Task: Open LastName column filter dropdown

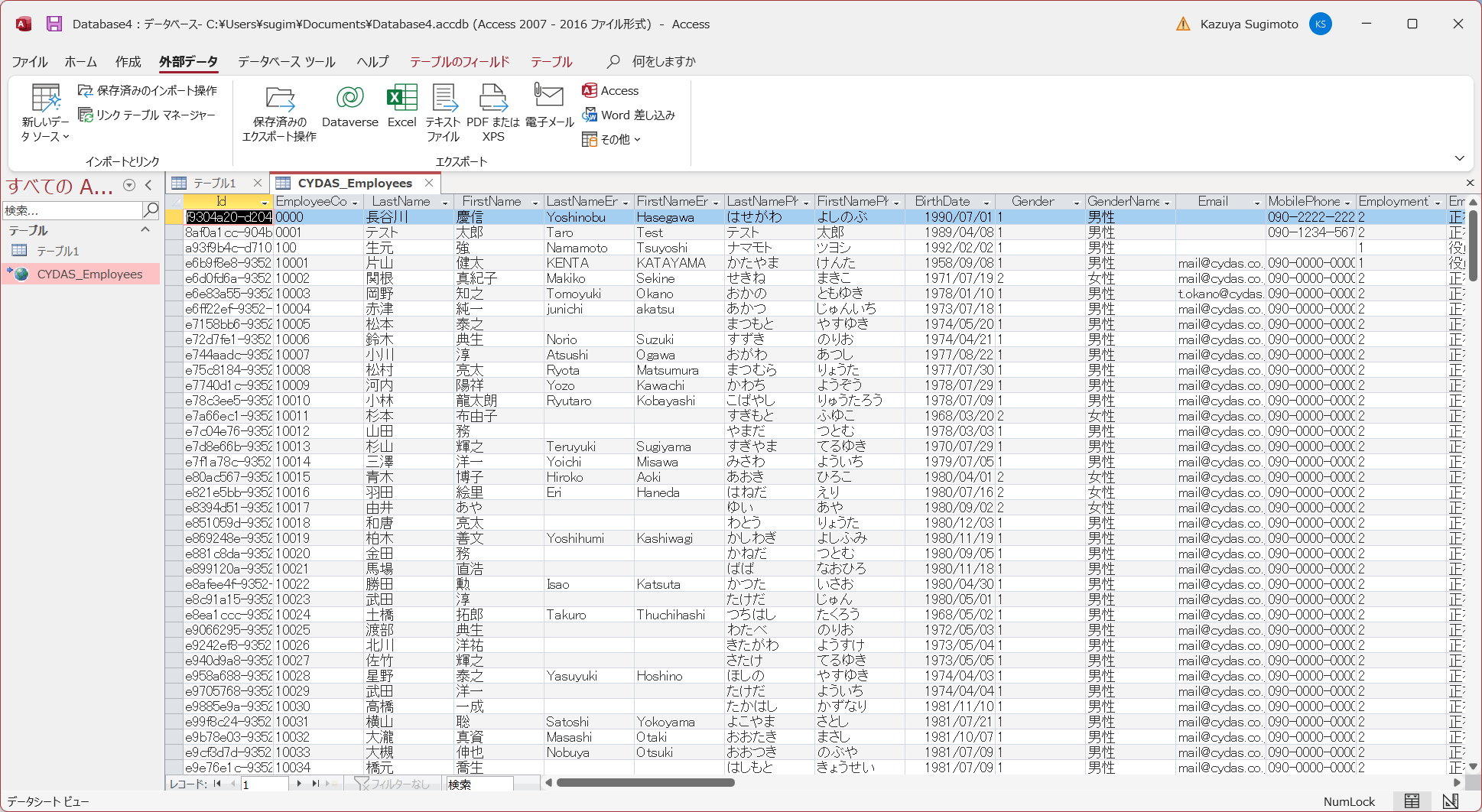Action: [x=445, y=203]
